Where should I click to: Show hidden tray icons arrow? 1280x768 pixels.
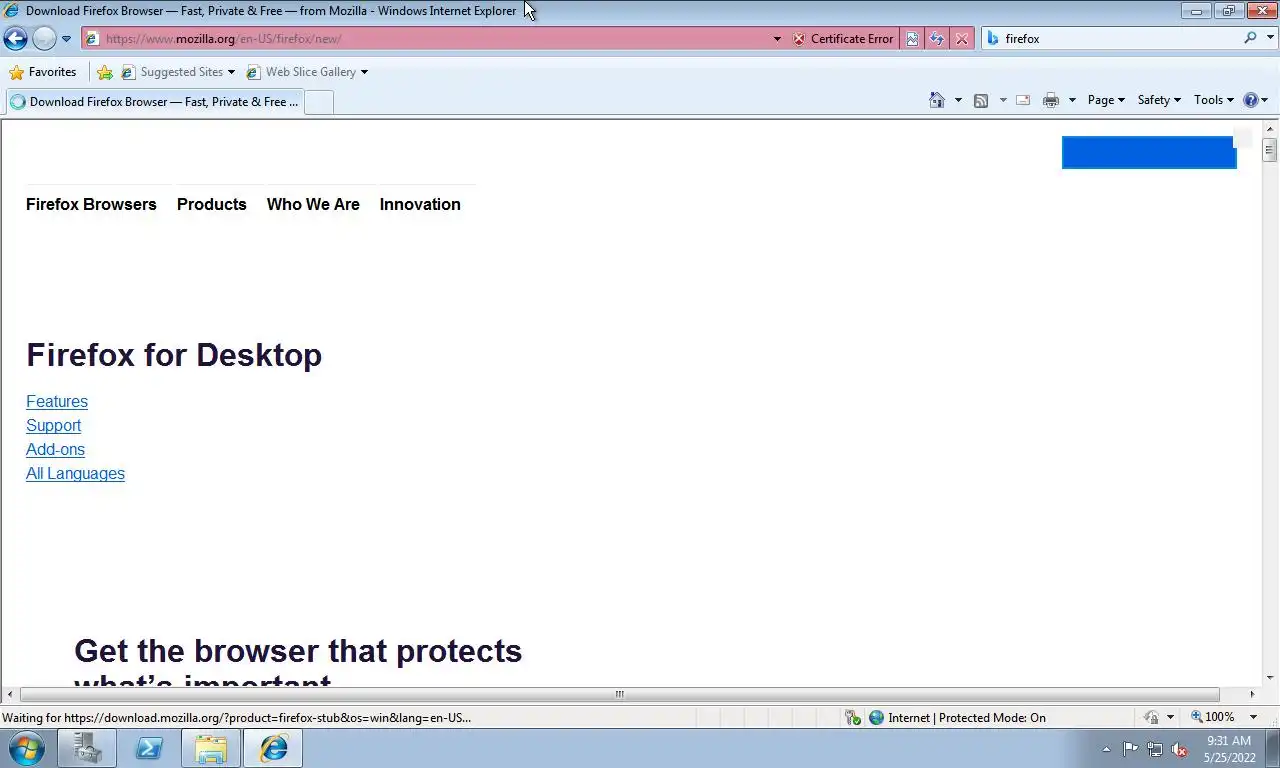(1106, 749)
